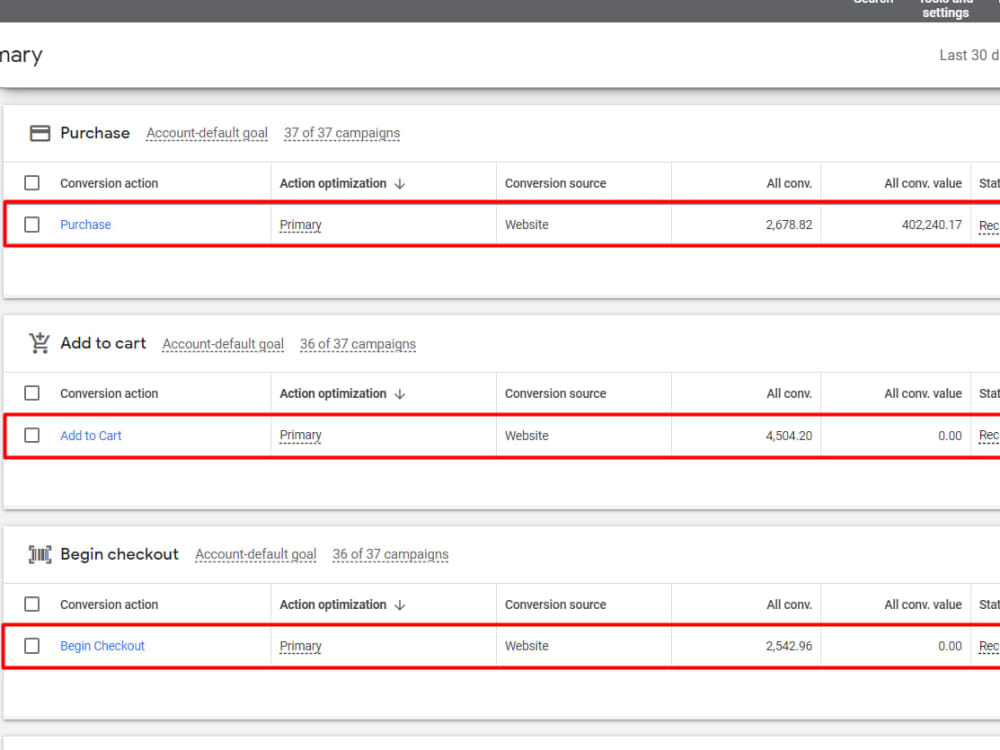The width and height of the screenshot is (1000, 750).
Task: Click the 402,240.17 conversion value cell
Action: click(x=932, y=224)
